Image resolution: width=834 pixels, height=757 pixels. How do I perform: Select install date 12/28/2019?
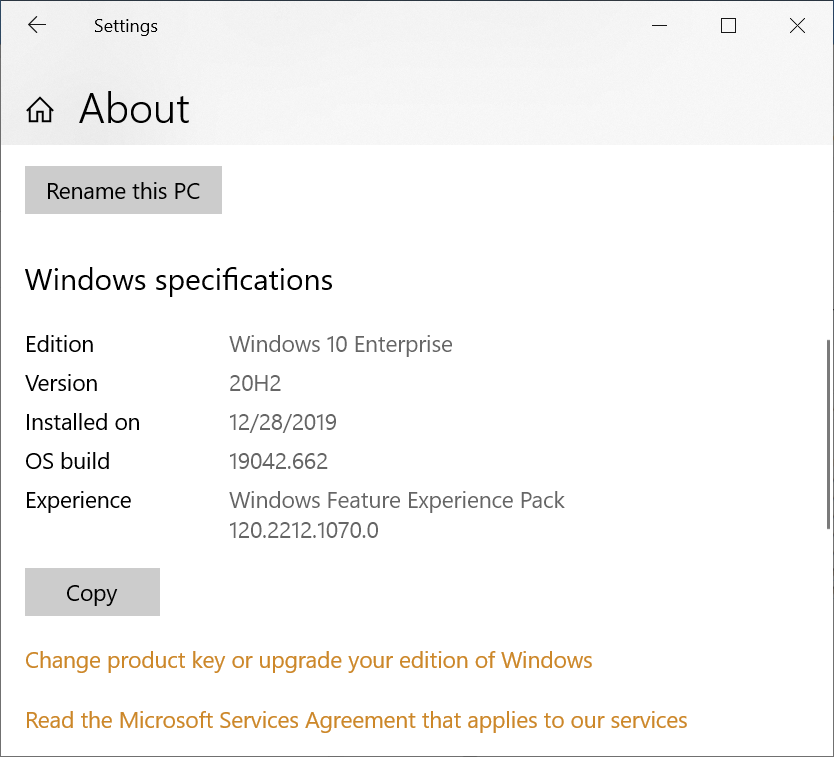point(283,422)
